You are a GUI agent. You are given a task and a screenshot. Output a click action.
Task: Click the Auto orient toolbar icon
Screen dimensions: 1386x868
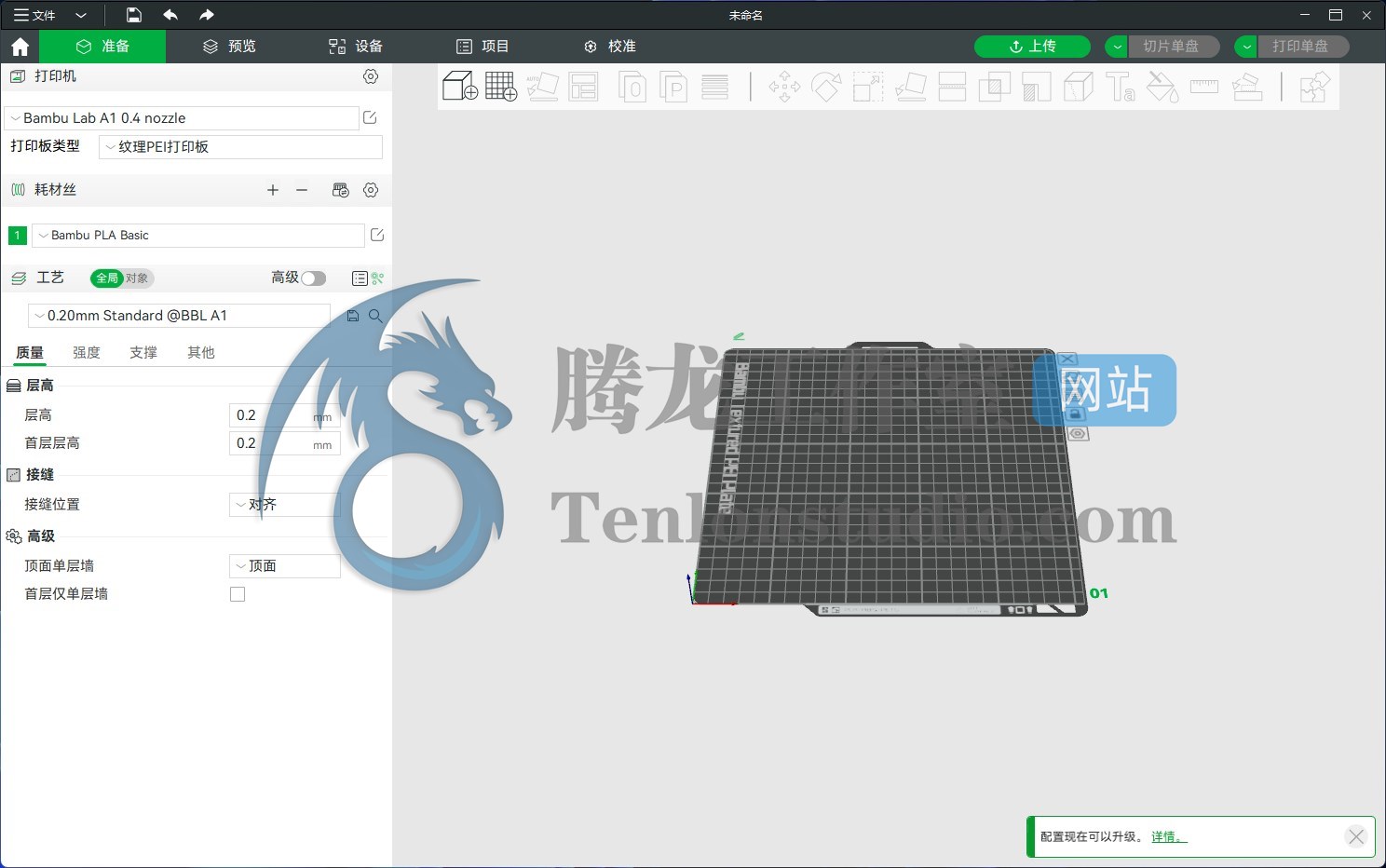coord(542,86)
